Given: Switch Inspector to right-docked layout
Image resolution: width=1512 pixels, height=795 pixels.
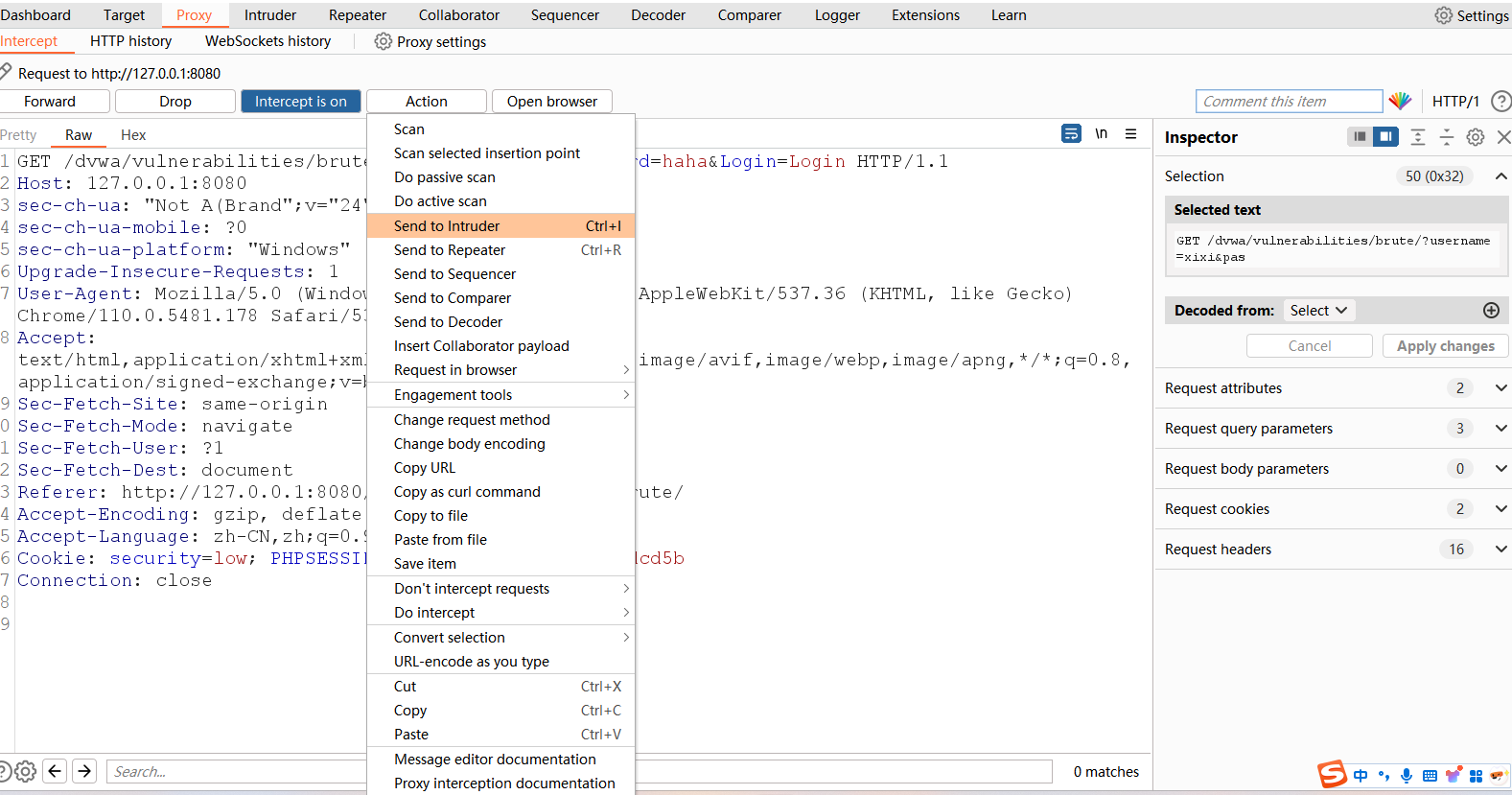Looking at the screenshot, I should coord(1385,136).
